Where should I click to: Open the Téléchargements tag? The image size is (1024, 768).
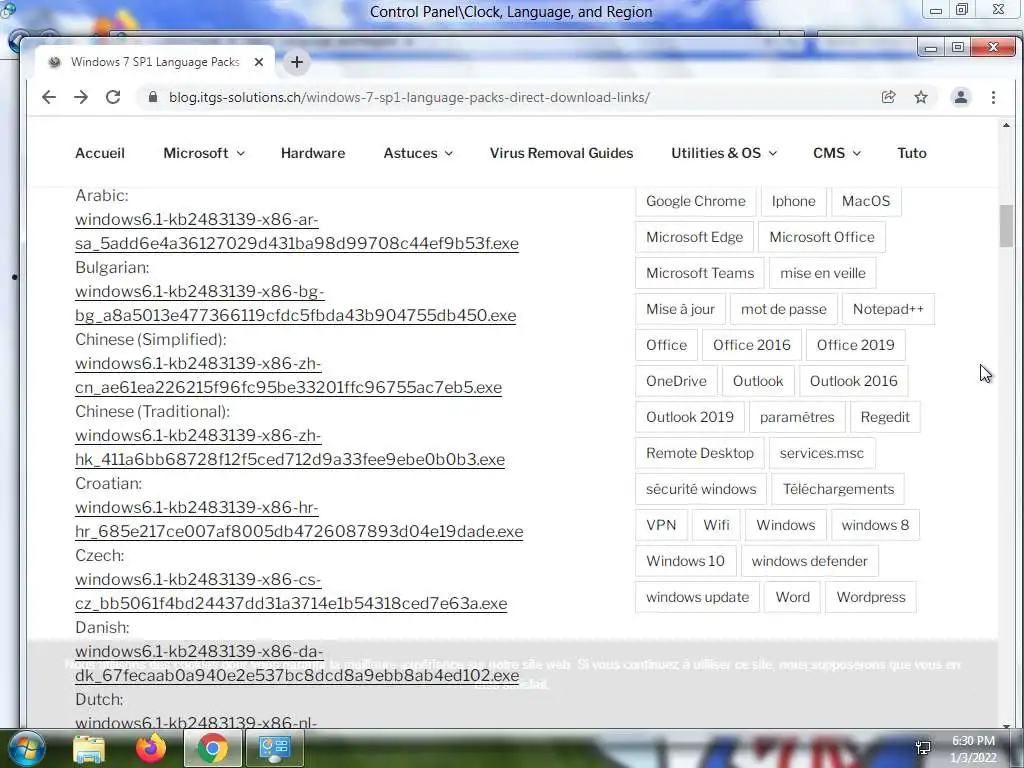click(x=839, y=489)
